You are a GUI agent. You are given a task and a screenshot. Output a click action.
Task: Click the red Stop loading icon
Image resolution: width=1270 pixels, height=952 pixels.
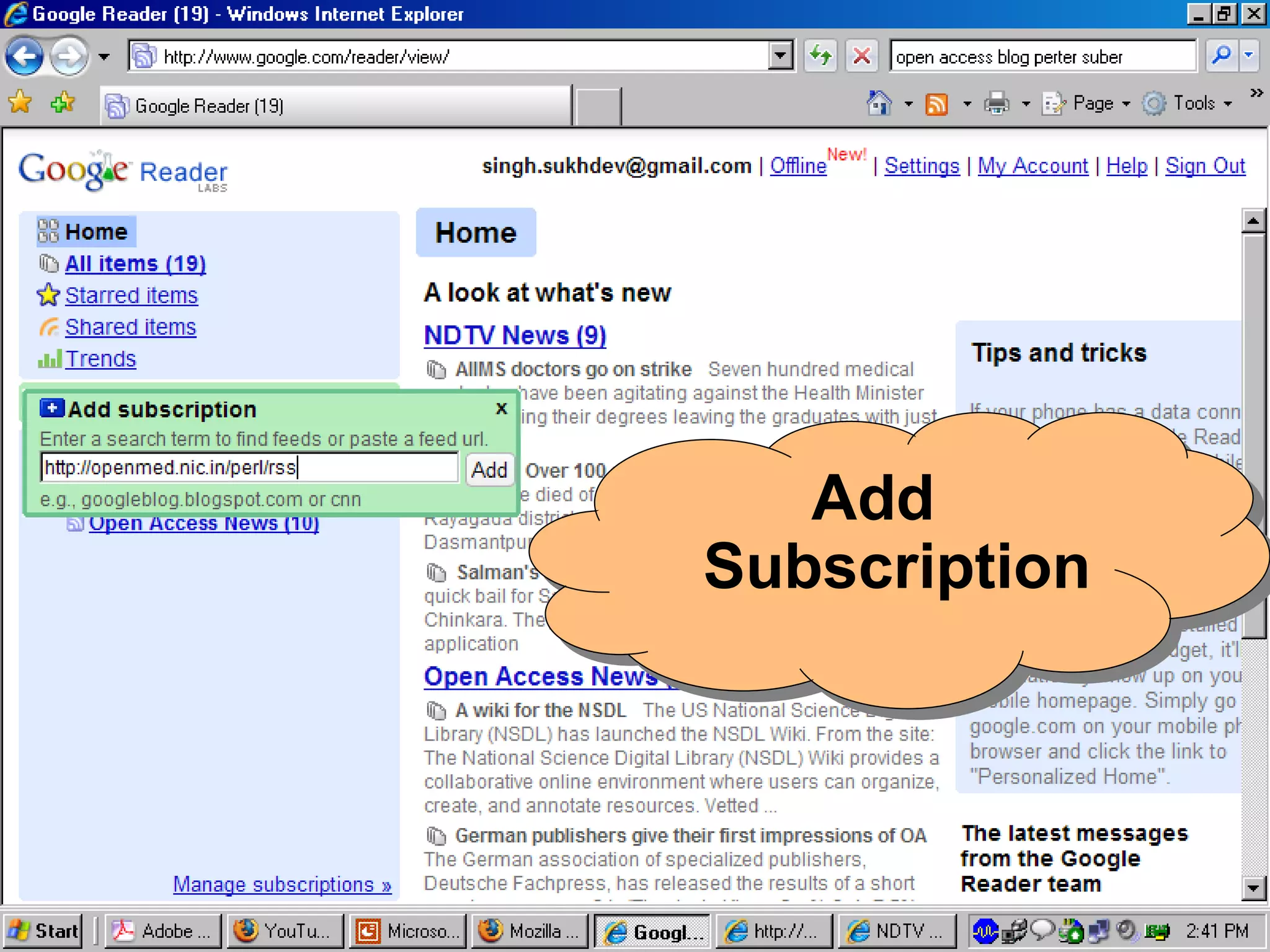(861, 56)
